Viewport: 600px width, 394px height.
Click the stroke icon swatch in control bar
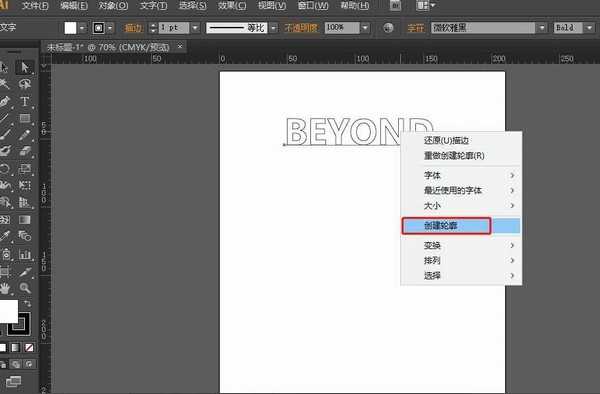pyautogui.click(x=99, y=28)
